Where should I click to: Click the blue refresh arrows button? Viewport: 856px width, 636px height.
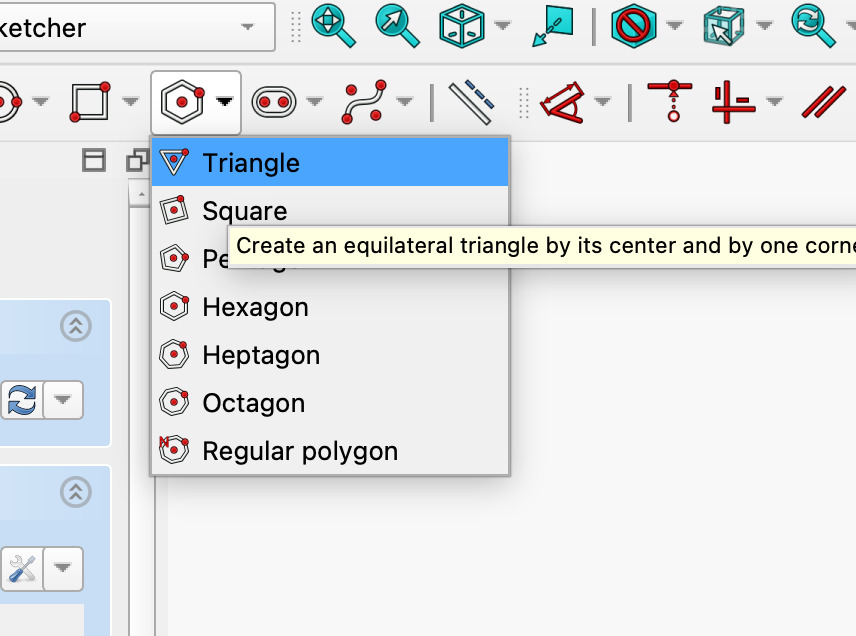click(22, 400)
